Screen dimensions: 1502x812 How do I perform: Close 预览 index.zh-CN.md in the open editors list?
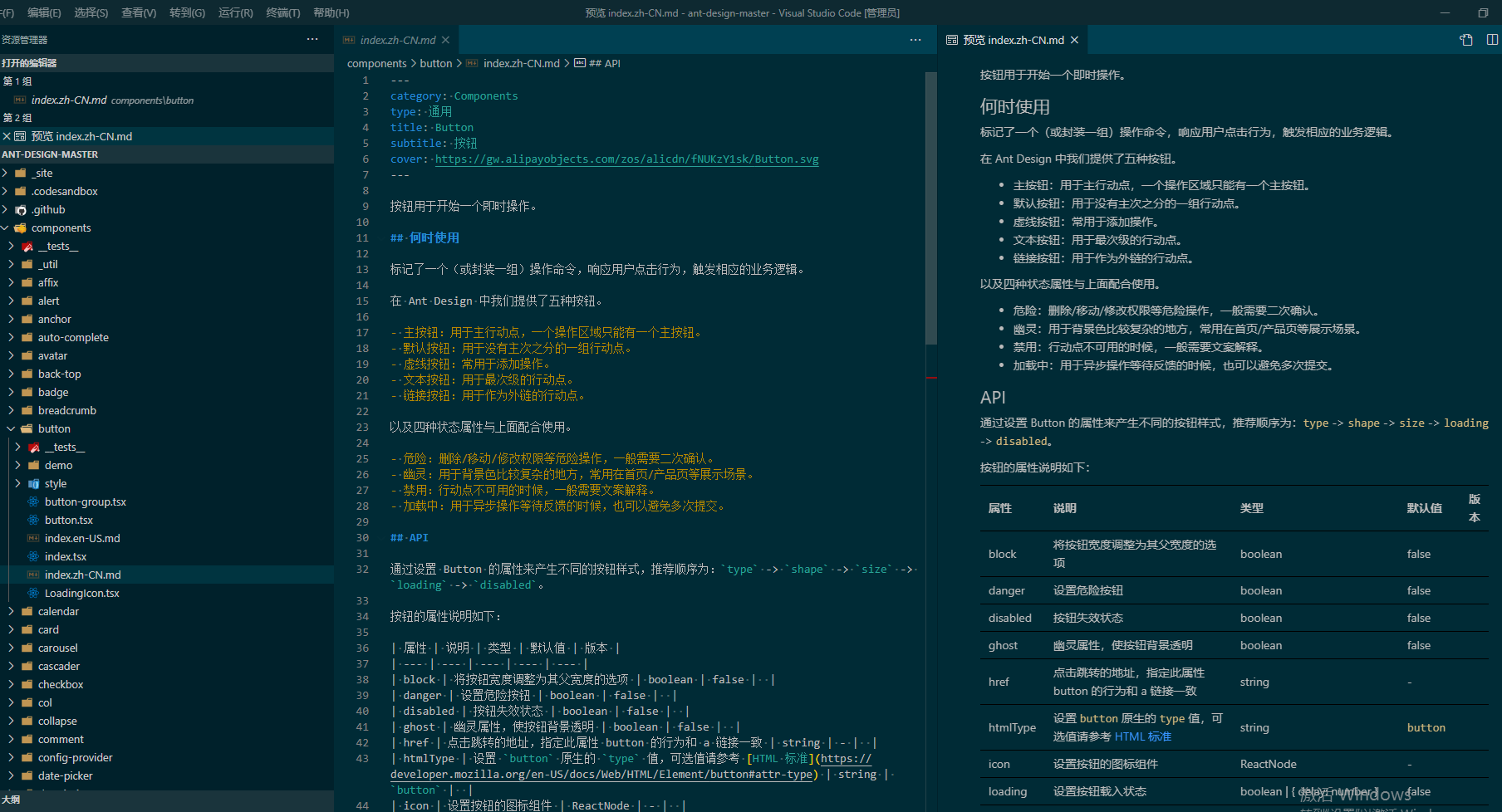tap(7, 136)
